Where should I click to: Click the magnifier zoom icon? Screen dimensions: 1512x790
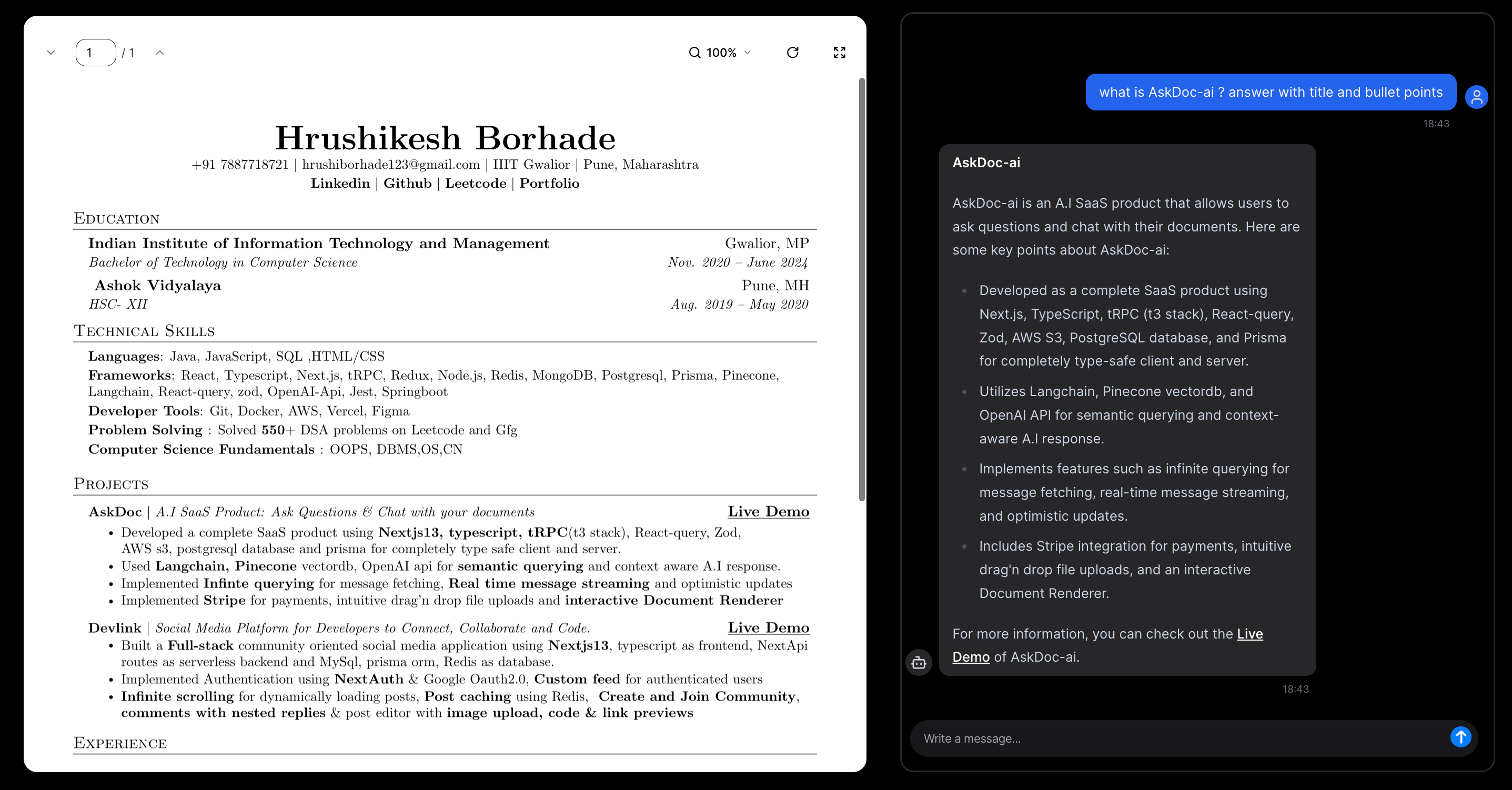[x=694, y=53]
